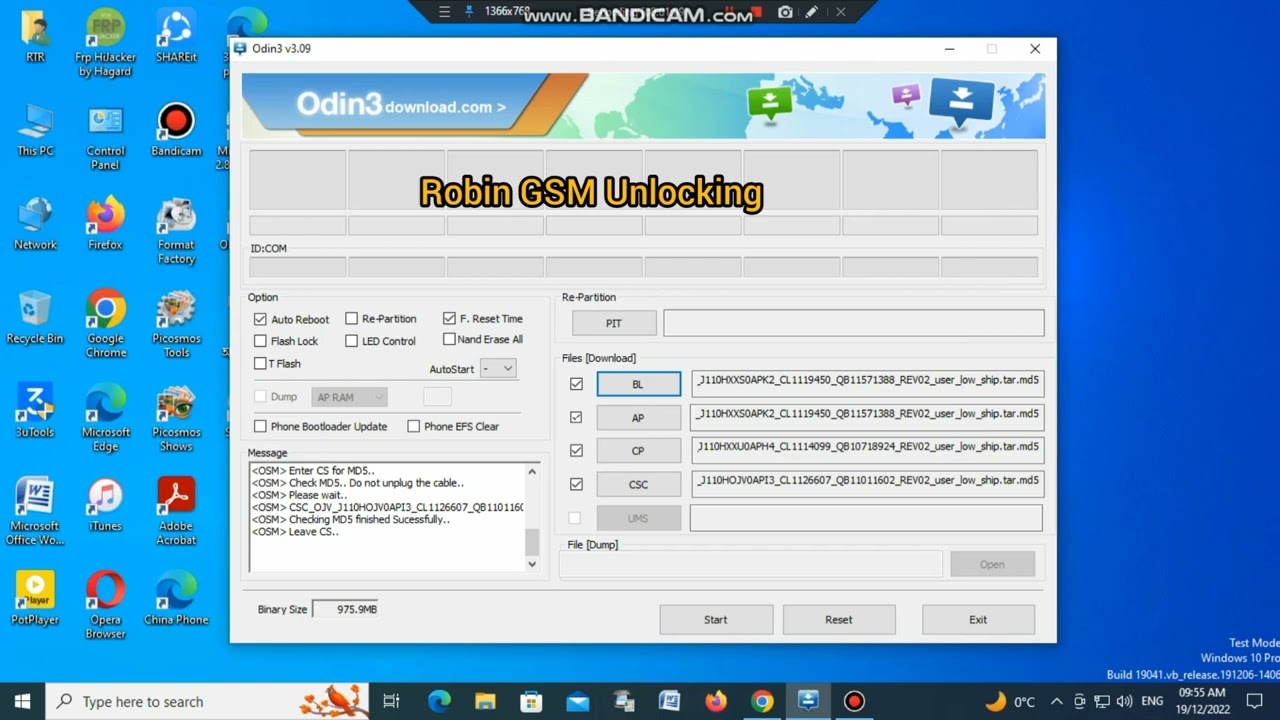The width and height of the screenshot is (1280, 720).
Task: Open Opera Browser desktop shortcut
Action: (x=105, y=606)
